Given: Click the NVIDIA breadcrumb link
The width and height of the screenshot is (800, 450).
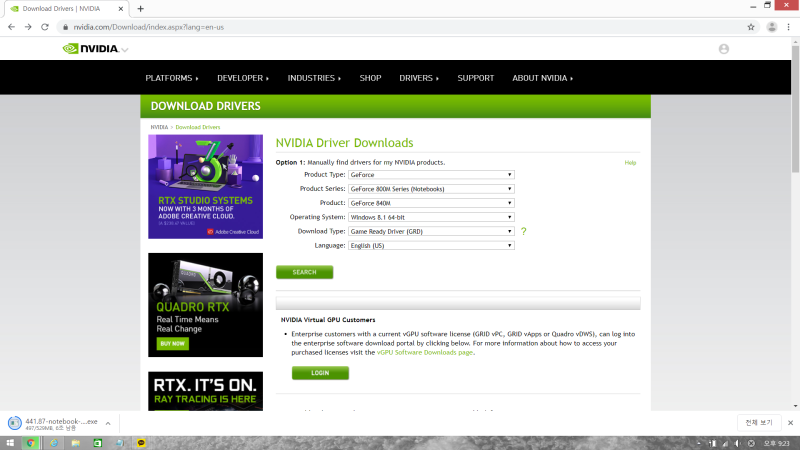Looking at the screenshot, I should coord(159,127).
